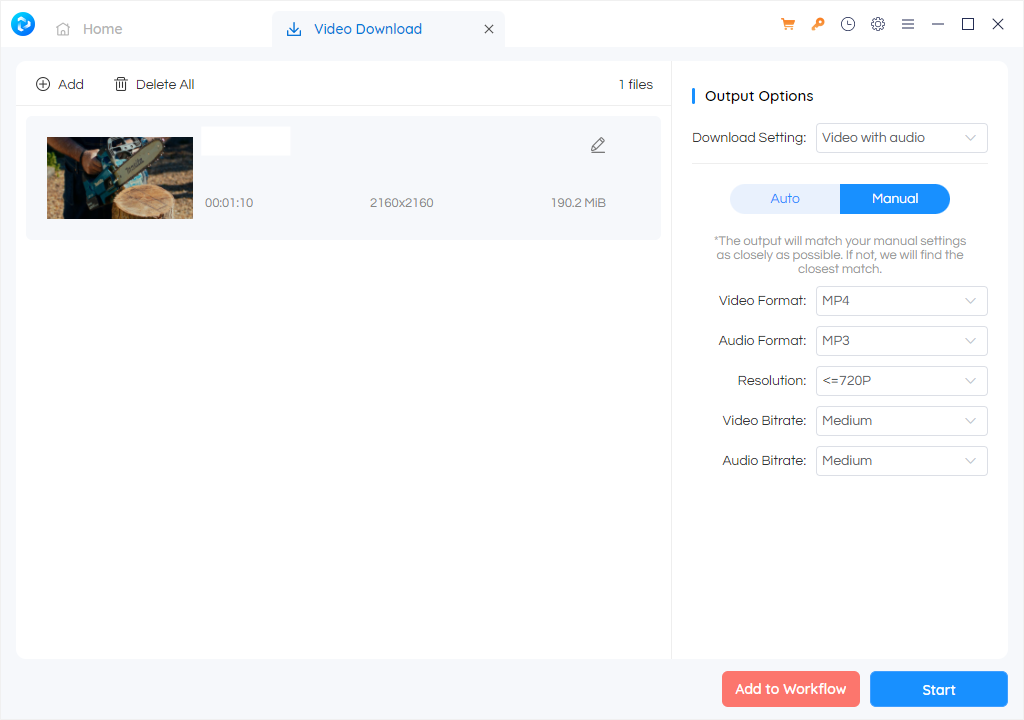Open the Video Format dropdown
Screen dimensions: 1024x720
(x=901, y=301)
